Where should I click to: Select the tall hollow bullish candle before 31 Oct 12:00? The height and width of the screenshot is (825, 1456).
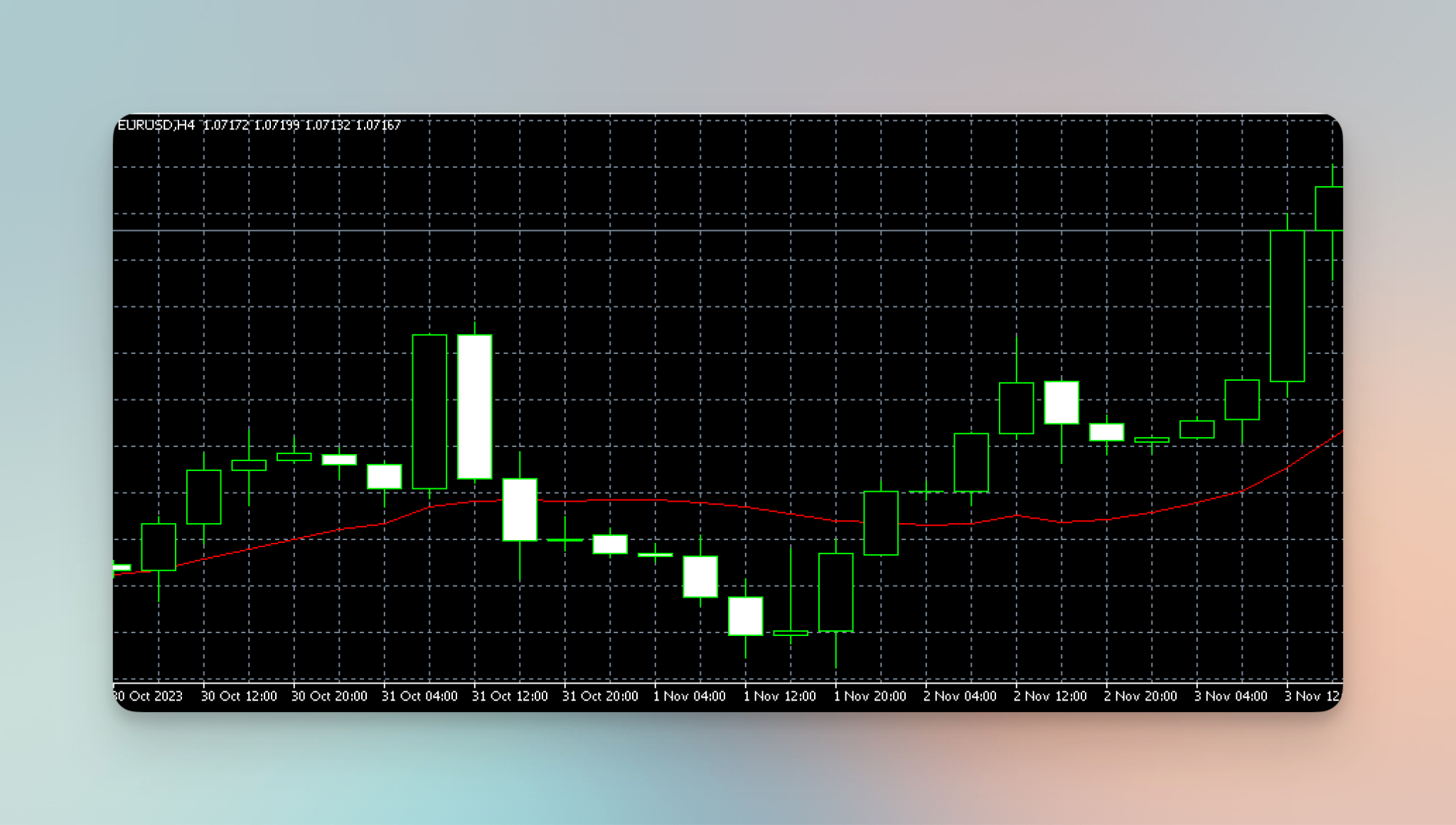click(x=429, y=411)
